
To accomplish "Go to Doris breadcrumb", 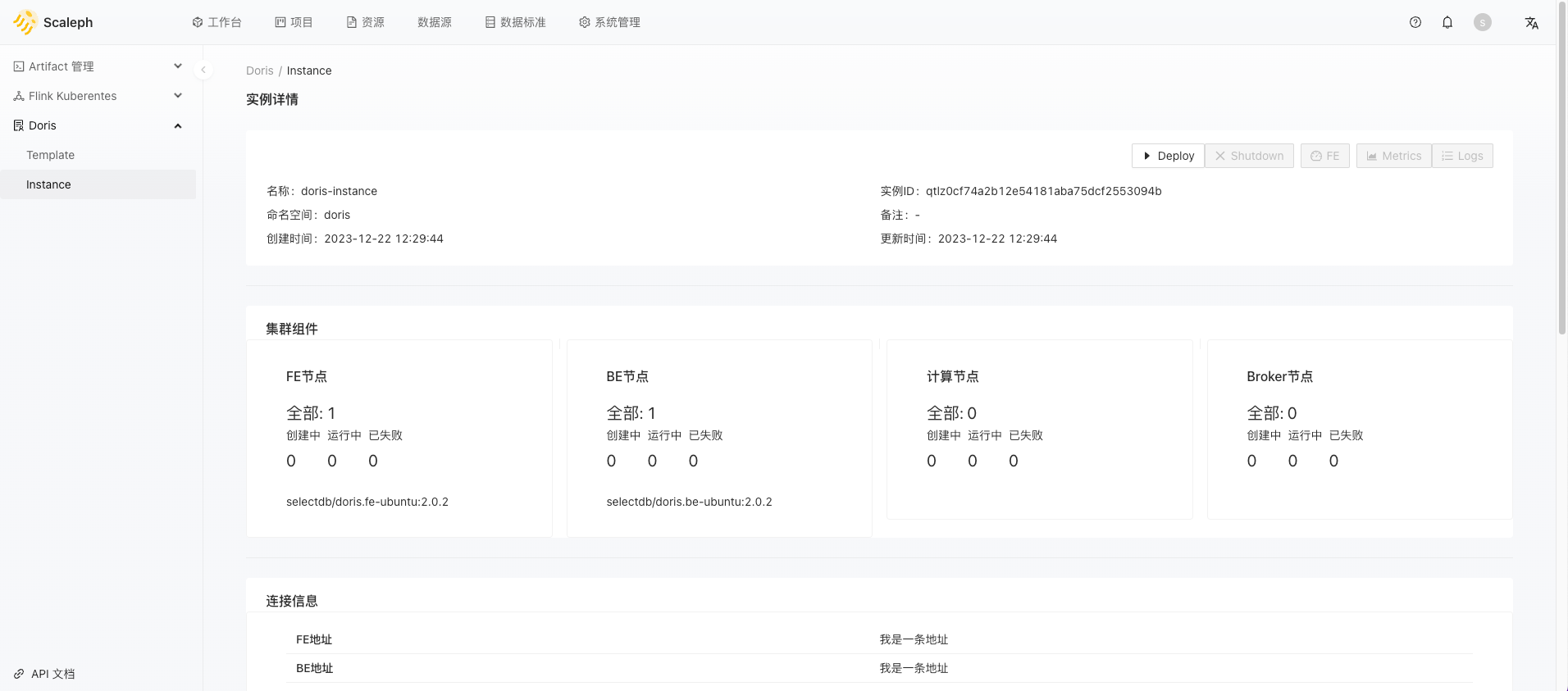I will tap(260, 70).
